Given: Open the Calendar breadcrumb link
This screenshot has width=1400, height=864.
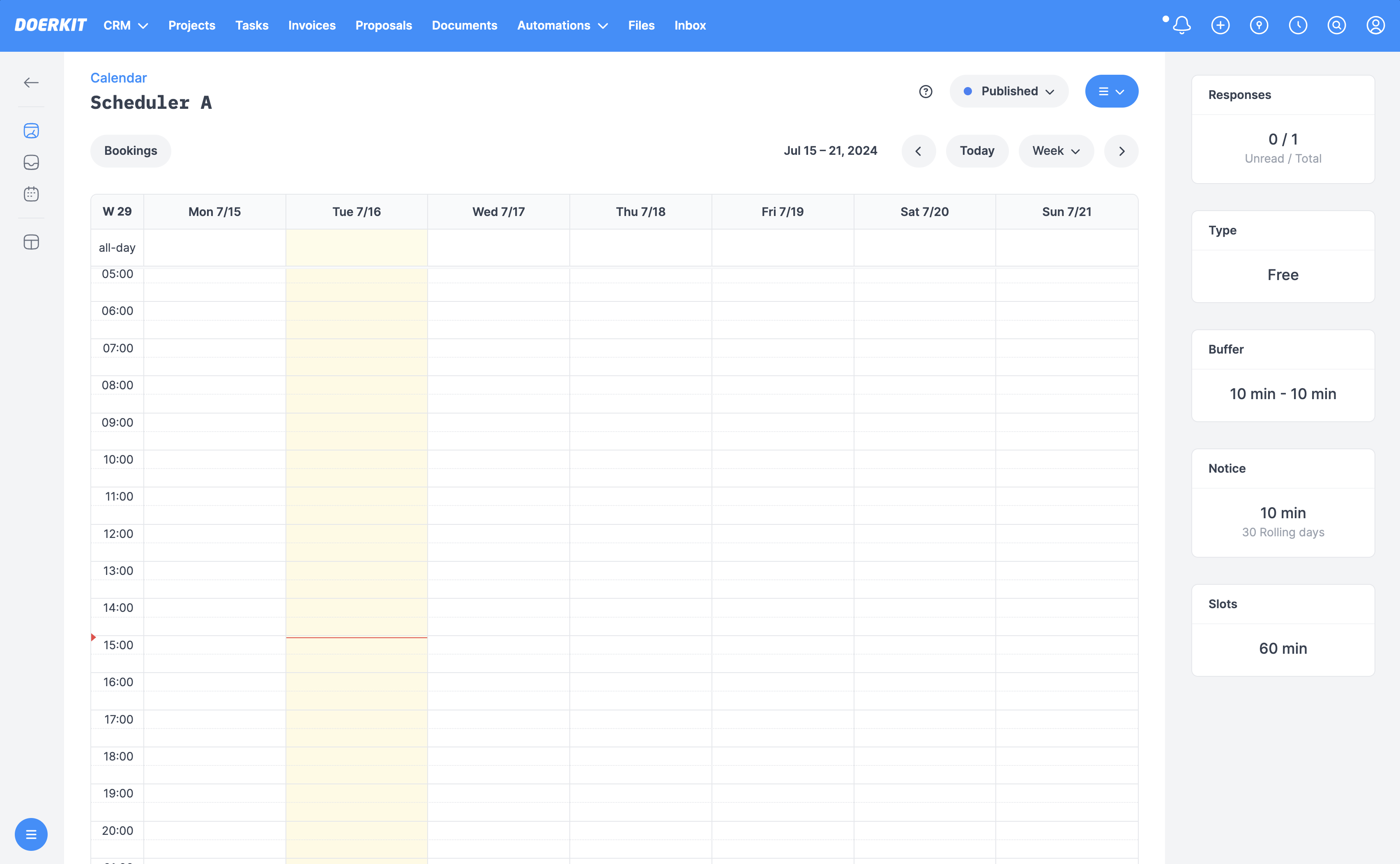Looking at the screenshot, I should point(118,78).
